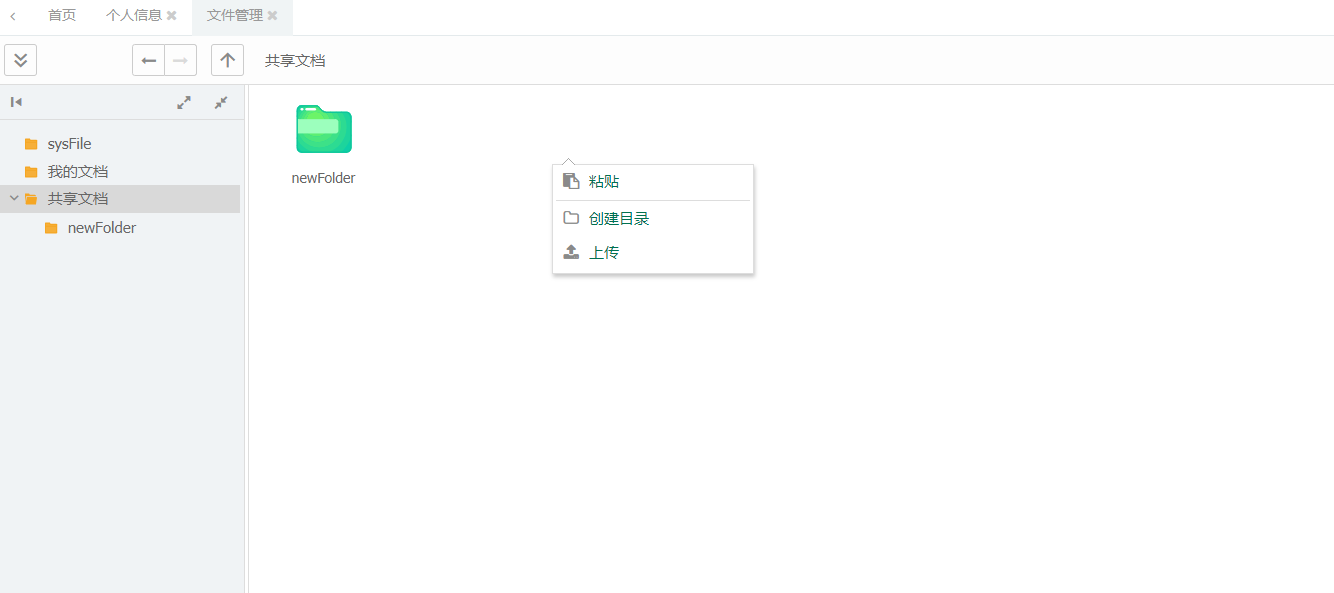Viewport: 1334px width, 593px height.
Task: Switch to the 个人信息 tab
Action: coord(134,15)
